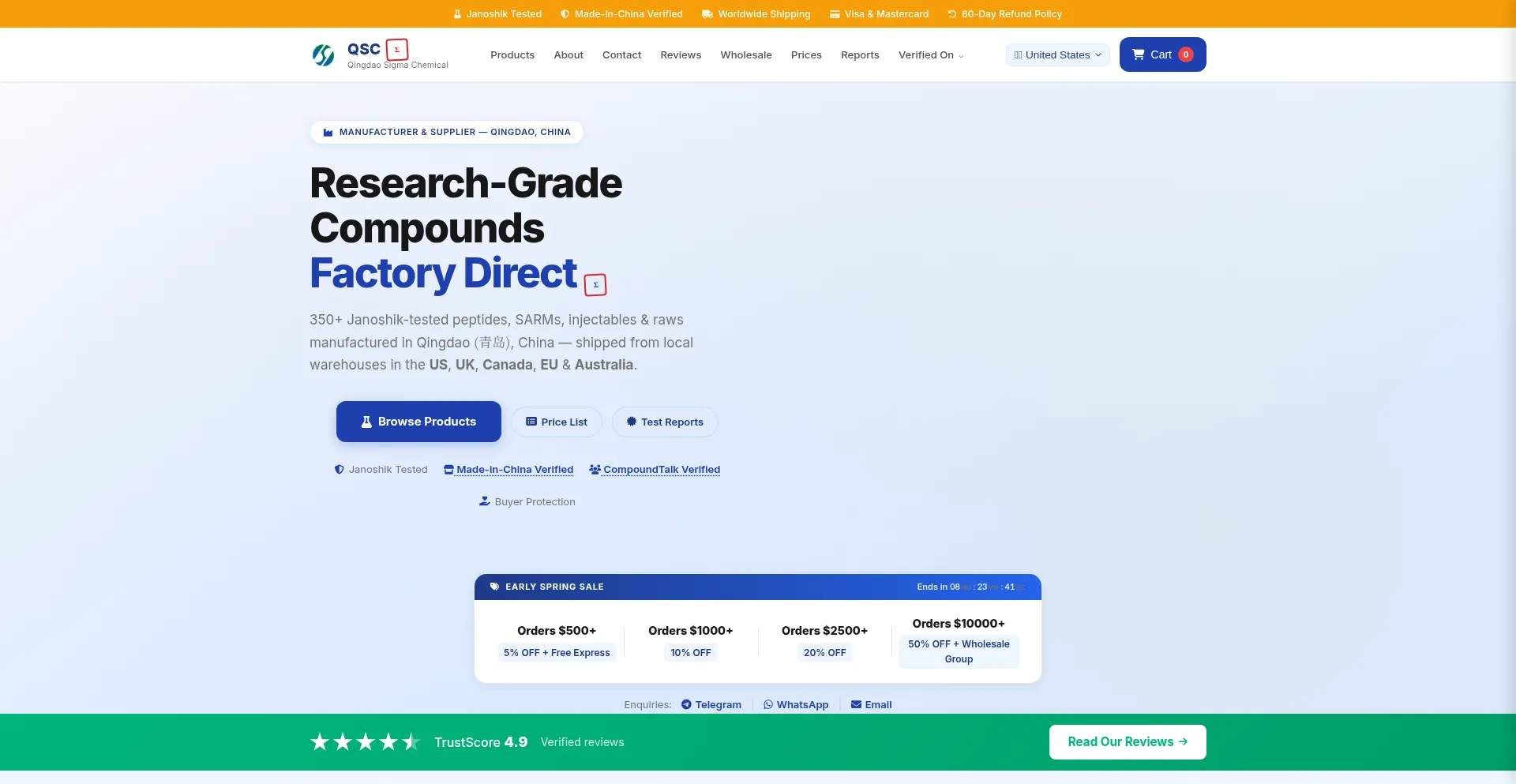Click the tag icon beside Early Spring Sale
The height and width of the screenshot is (784, 1516).
tap(495, 587)
